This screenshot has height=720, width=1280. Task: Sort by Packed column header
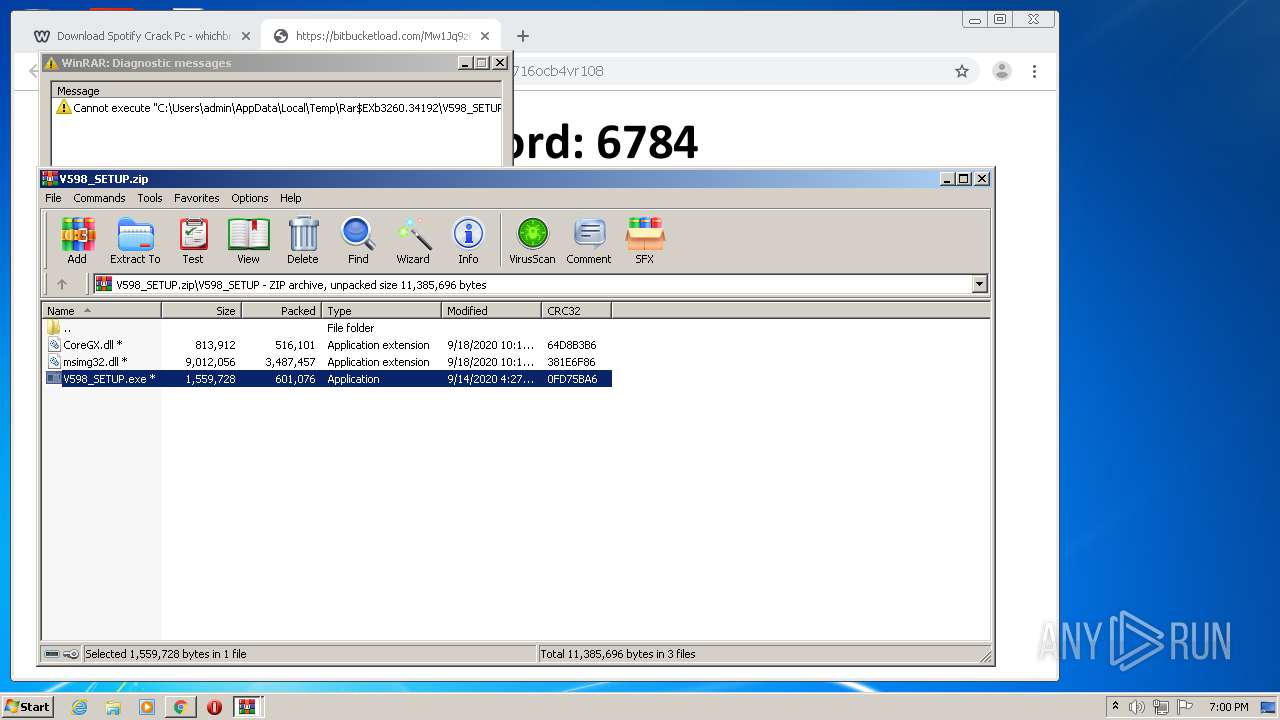tap(281, 311)
